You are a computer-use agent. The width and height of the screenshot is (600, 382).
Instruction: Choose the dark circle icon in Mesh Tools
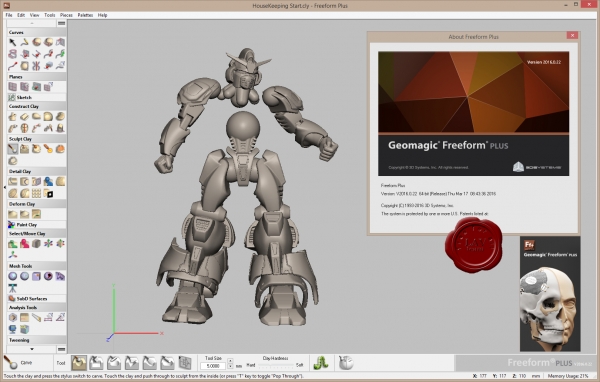coord(48,276)
